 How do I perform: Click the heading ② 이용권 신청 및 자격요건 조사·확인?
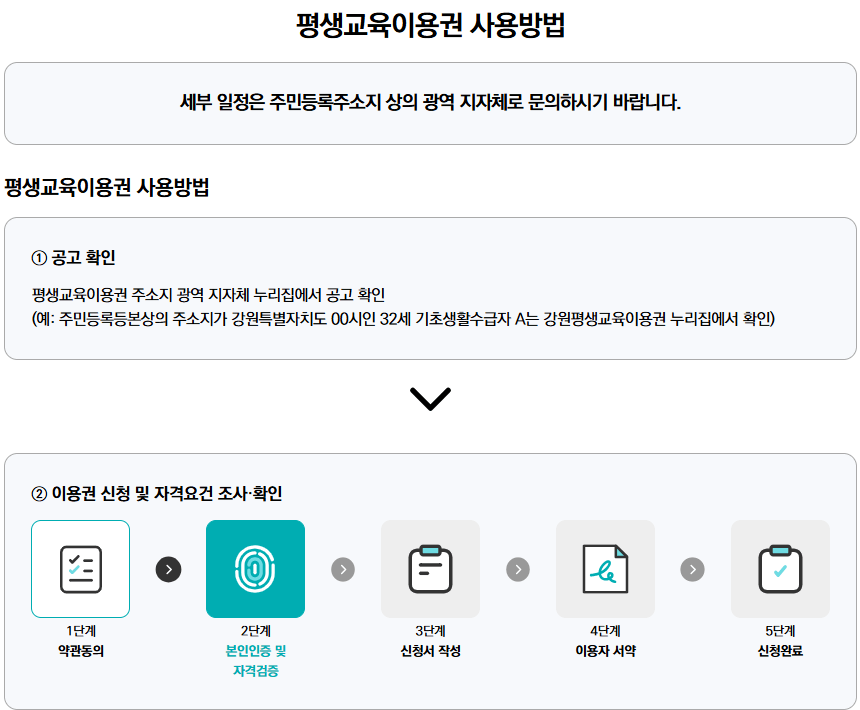157,493
